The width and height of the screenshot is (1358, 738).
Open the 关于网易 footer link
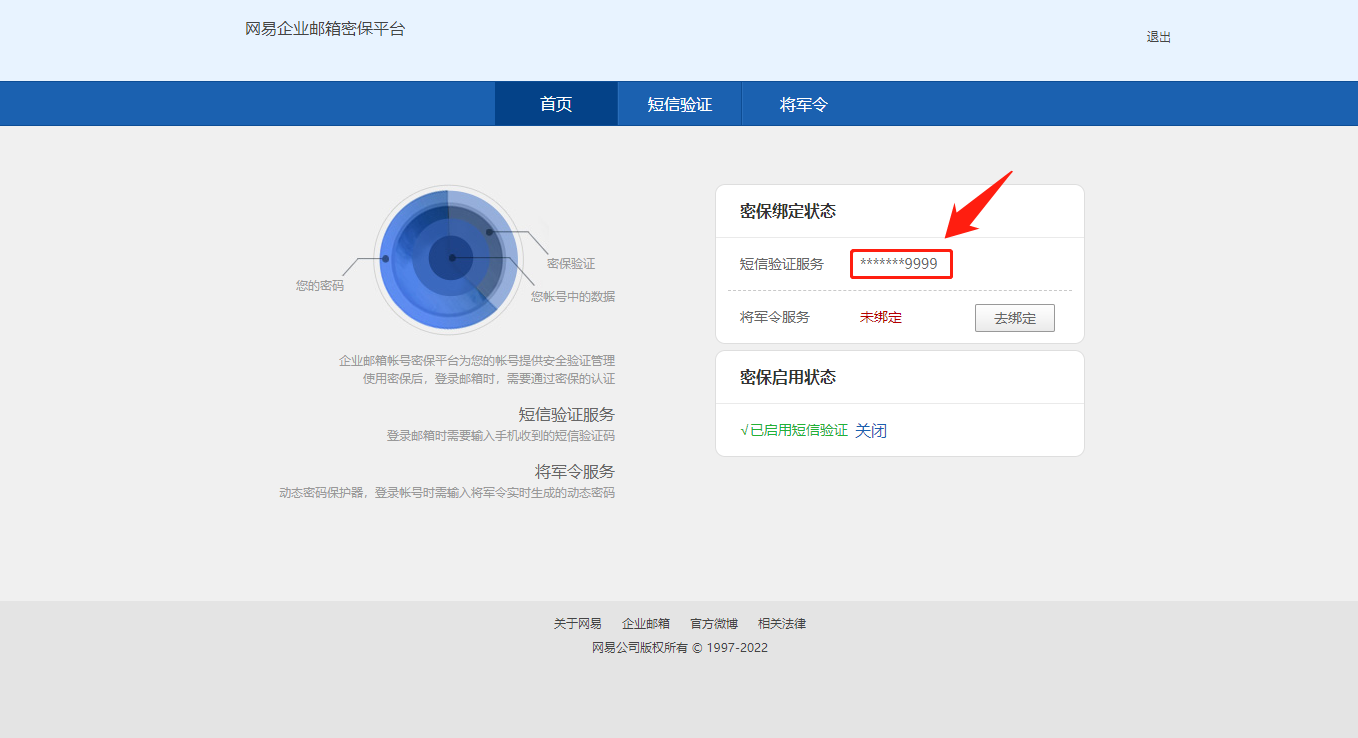coord(578,624)
